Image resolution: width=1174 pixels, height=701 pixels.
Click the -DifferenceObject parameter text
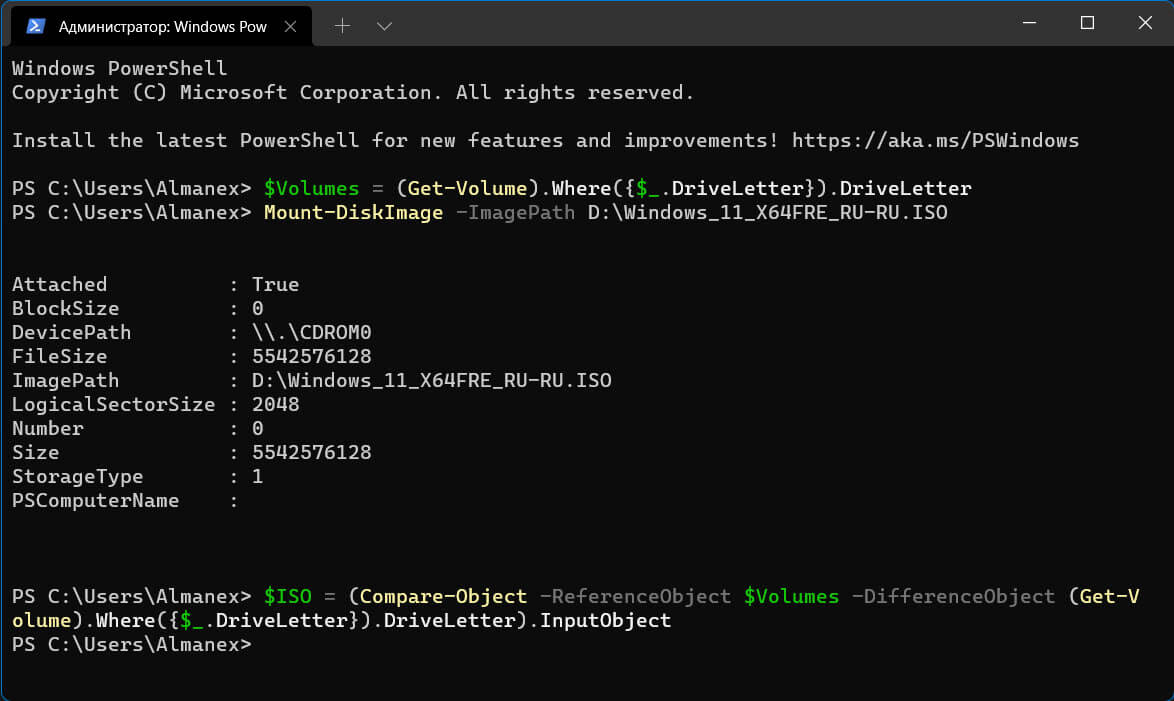click(953, 597)
